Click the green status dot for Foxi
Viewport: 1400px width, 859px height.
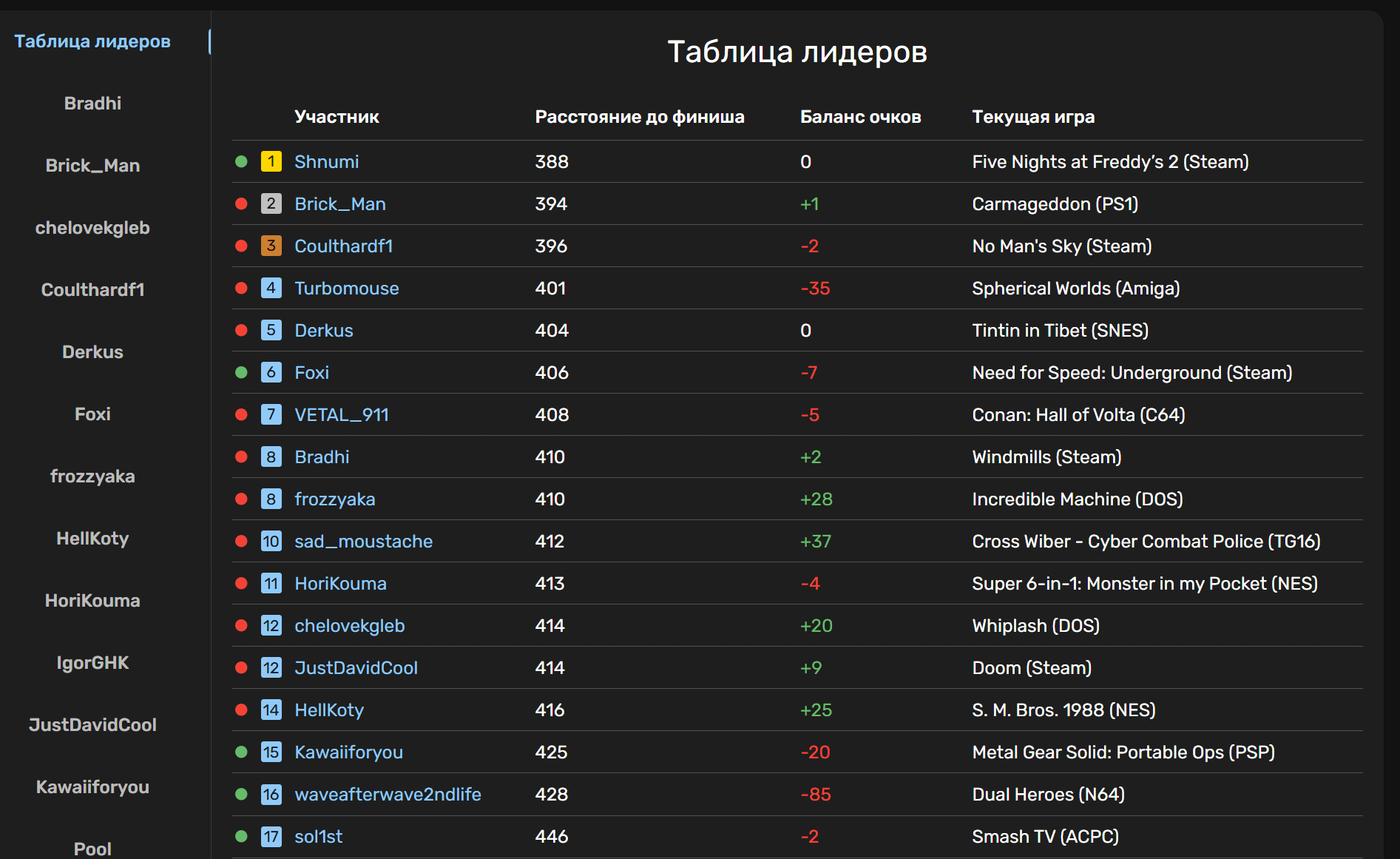(241, 372)
